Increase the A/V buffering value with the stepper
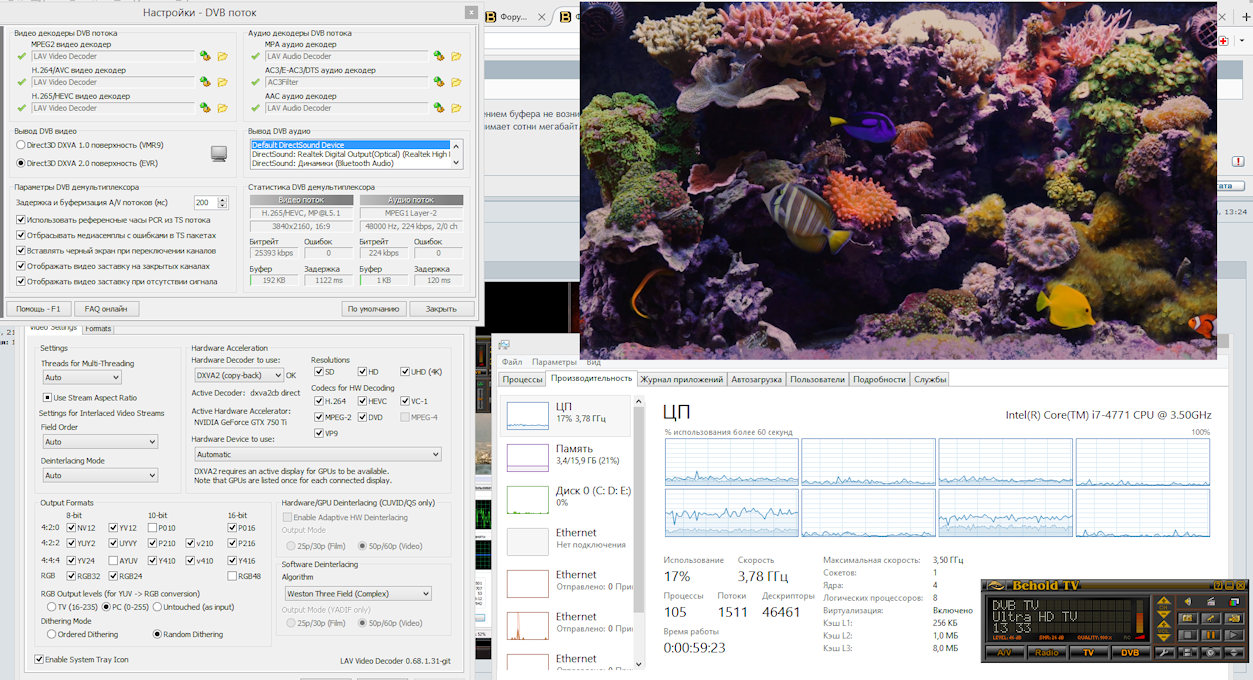The image size is (1253, 680). (x=223, y=199)
